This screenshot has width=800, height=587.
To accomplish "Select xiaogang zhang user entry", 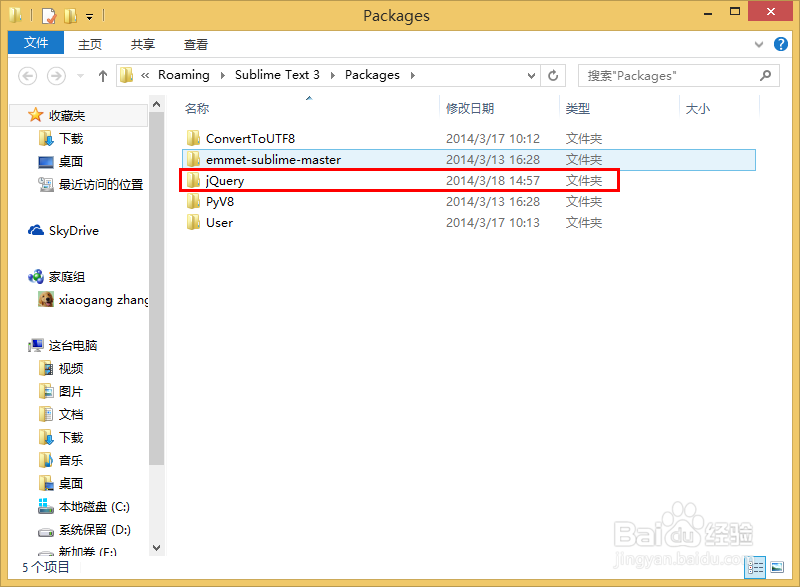I will (x=93, y=300).
